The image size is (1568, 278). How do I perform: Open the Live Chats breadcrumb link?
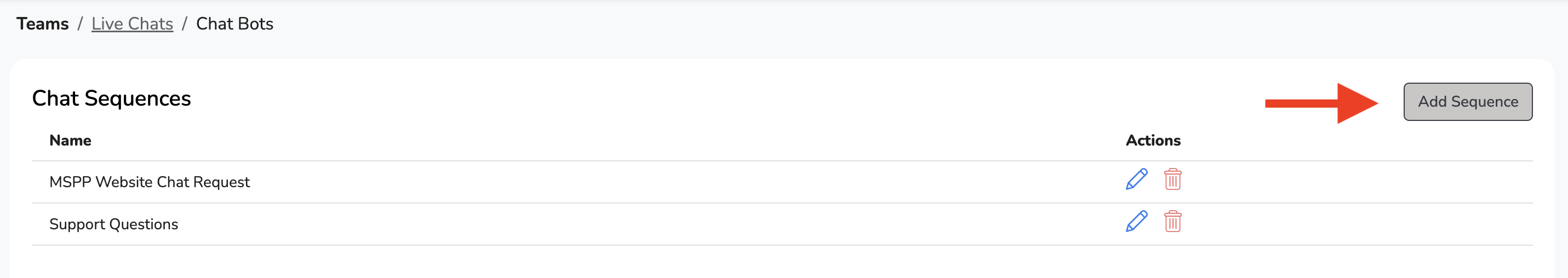[132, 24]
